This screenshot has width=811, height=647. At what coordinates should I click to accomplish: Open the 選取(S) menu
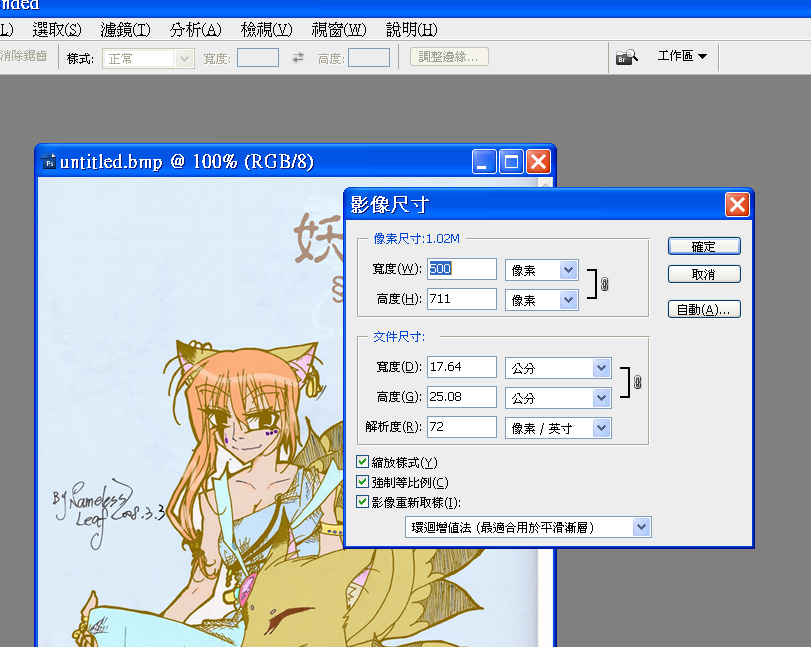tap(57, 29)
